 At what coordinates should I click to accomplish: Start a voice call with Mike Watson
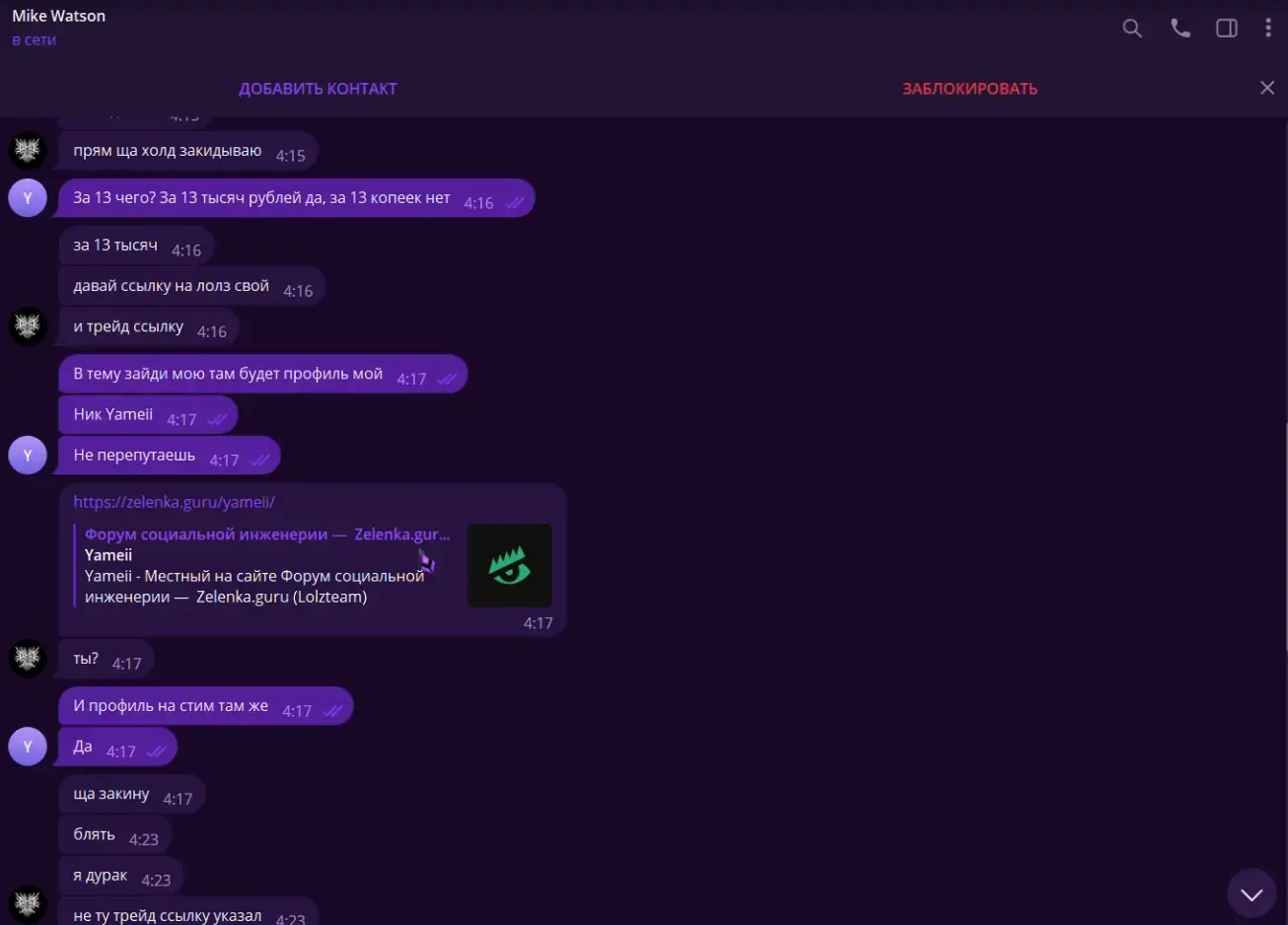[1180, 29]
